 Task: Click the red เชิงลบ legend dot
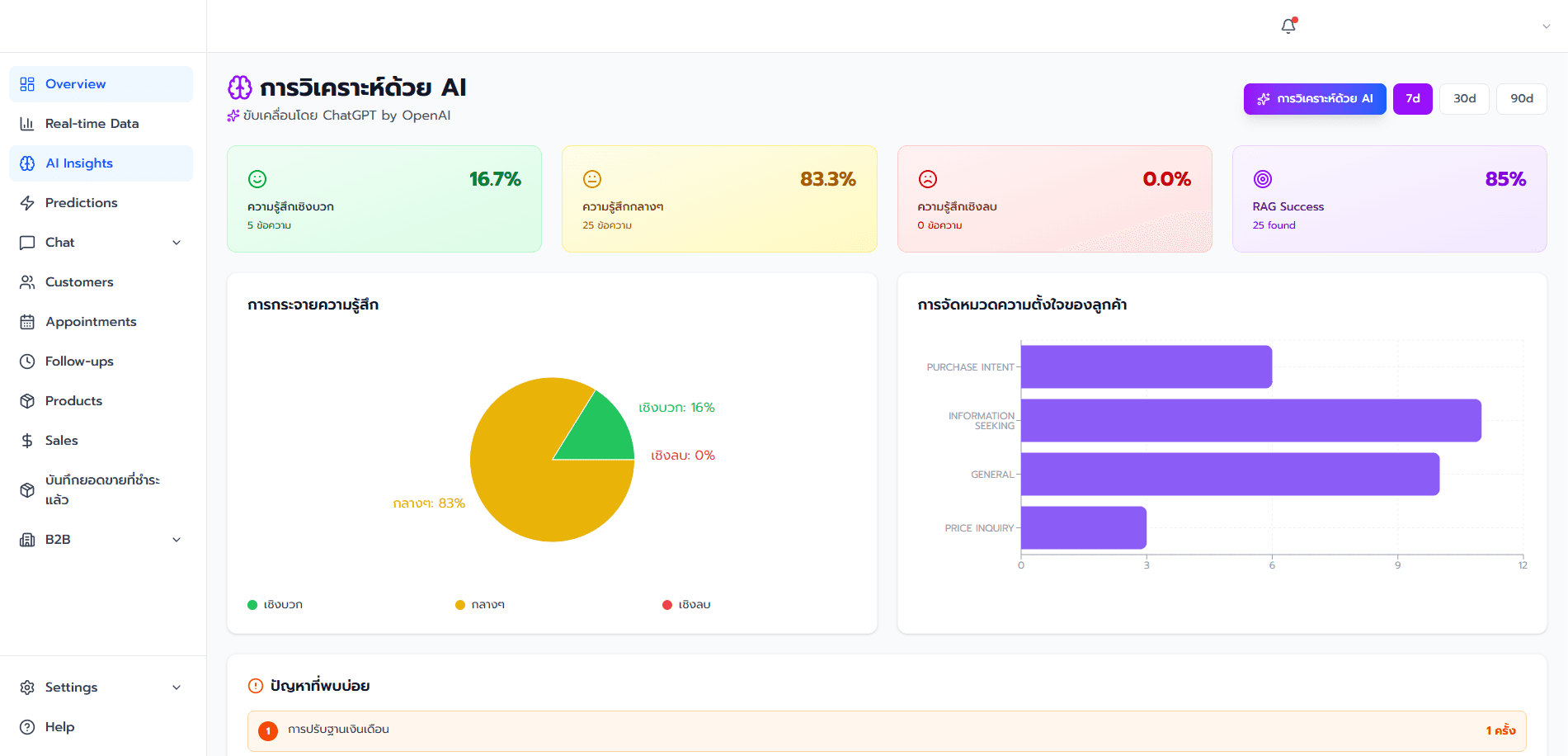(x=667, y=605)
